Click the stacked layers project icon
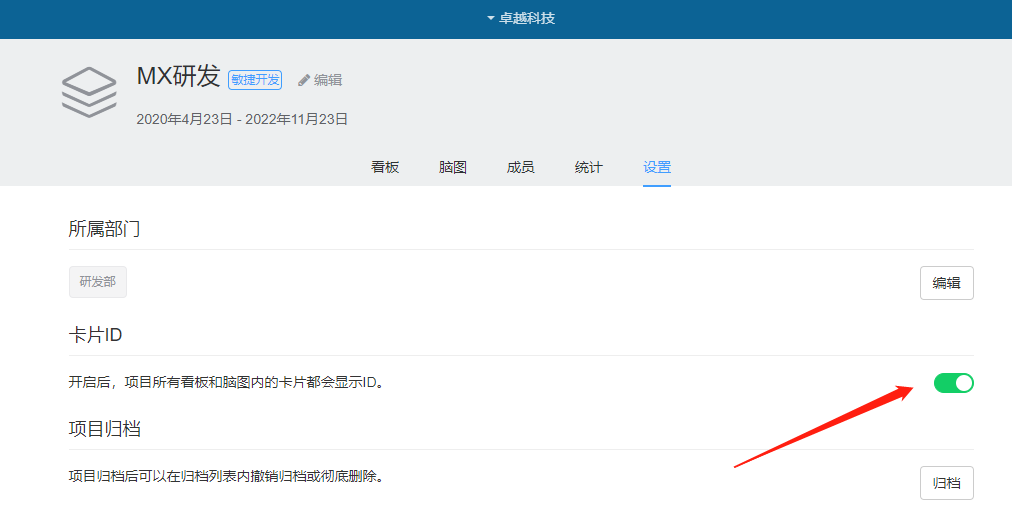The width and height of the screenshot is (1012, 517). 89,92
